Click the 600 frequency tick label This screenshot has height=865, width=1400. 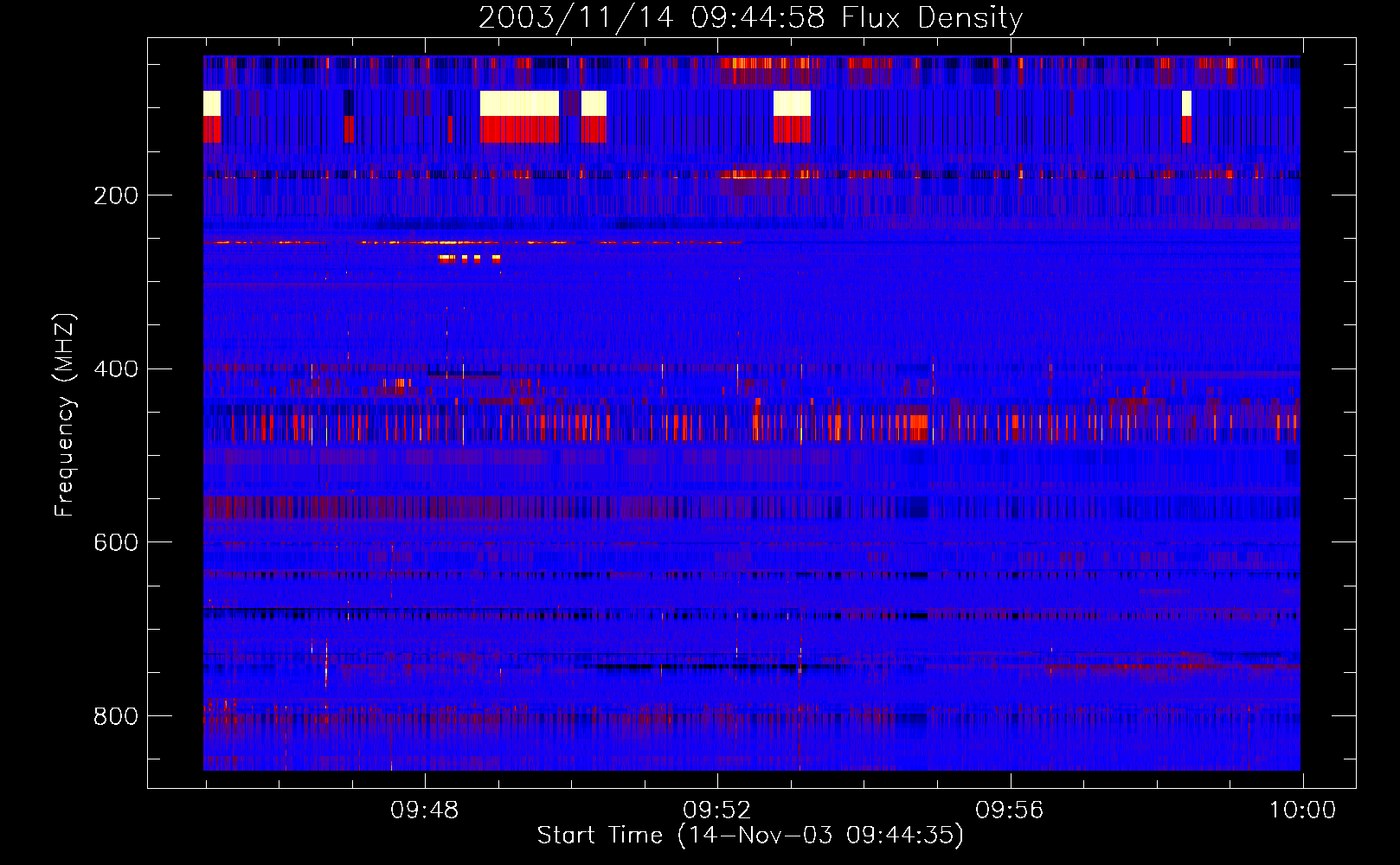pyautogui.click(x=116, y=542)
